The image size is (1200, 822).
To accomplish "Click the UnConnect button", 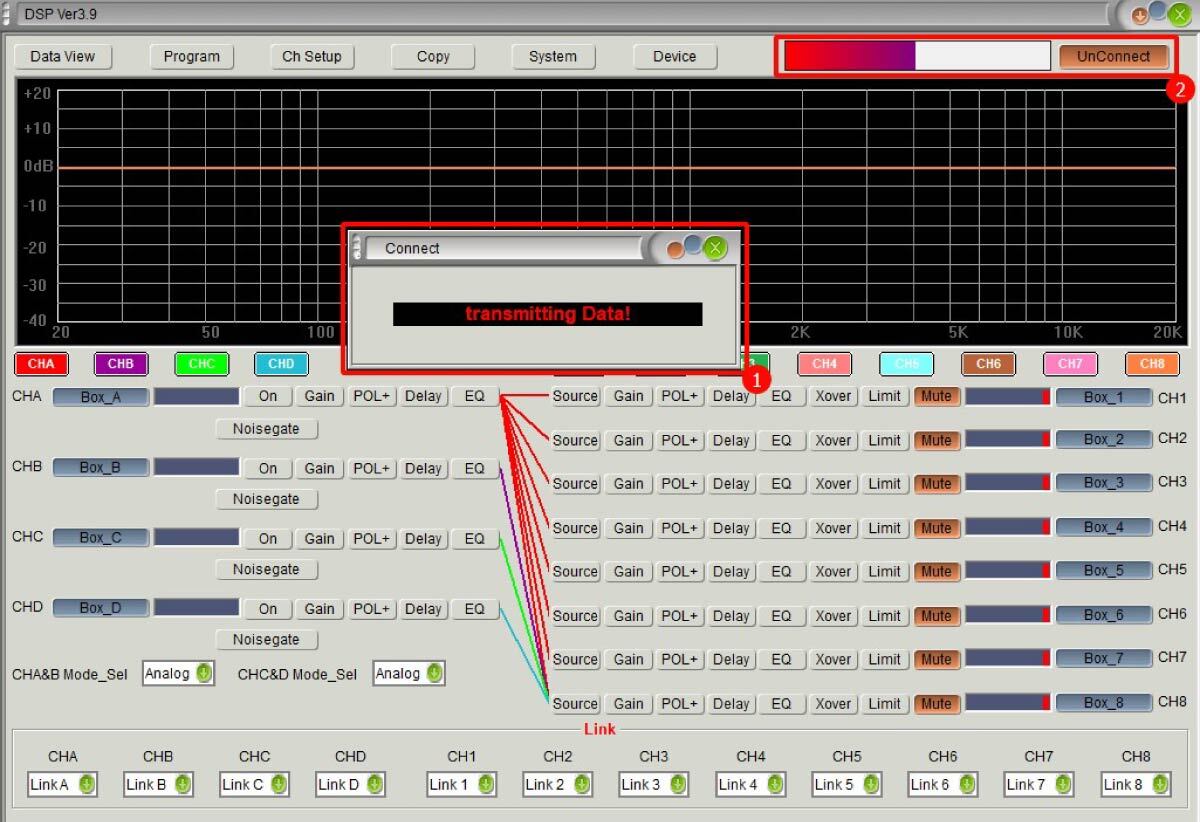I will (1113, 56).
